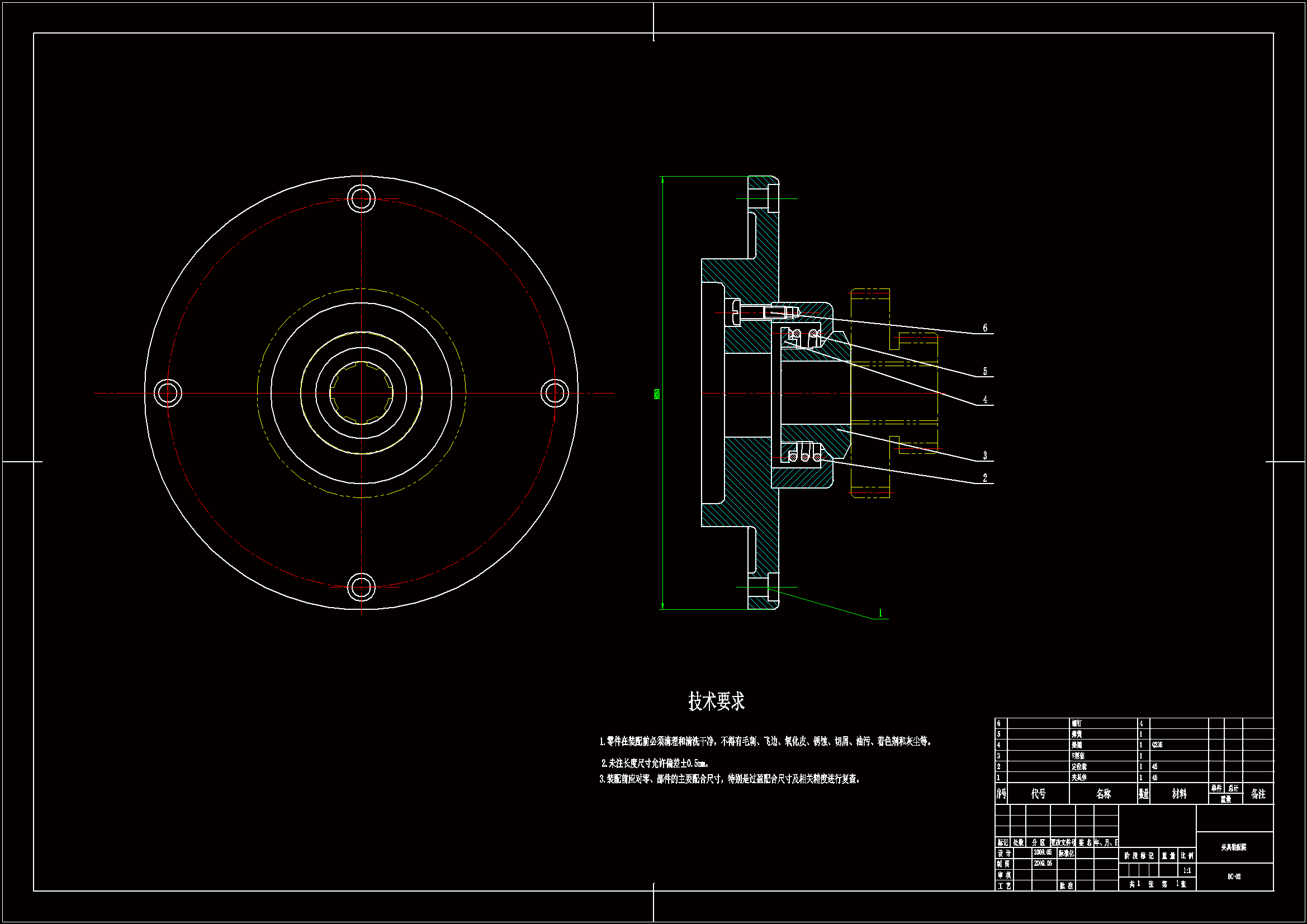Viewport: 1307px width, 924px height.
Task: Select the right bolt hole circle
Action: coord(555,393)
